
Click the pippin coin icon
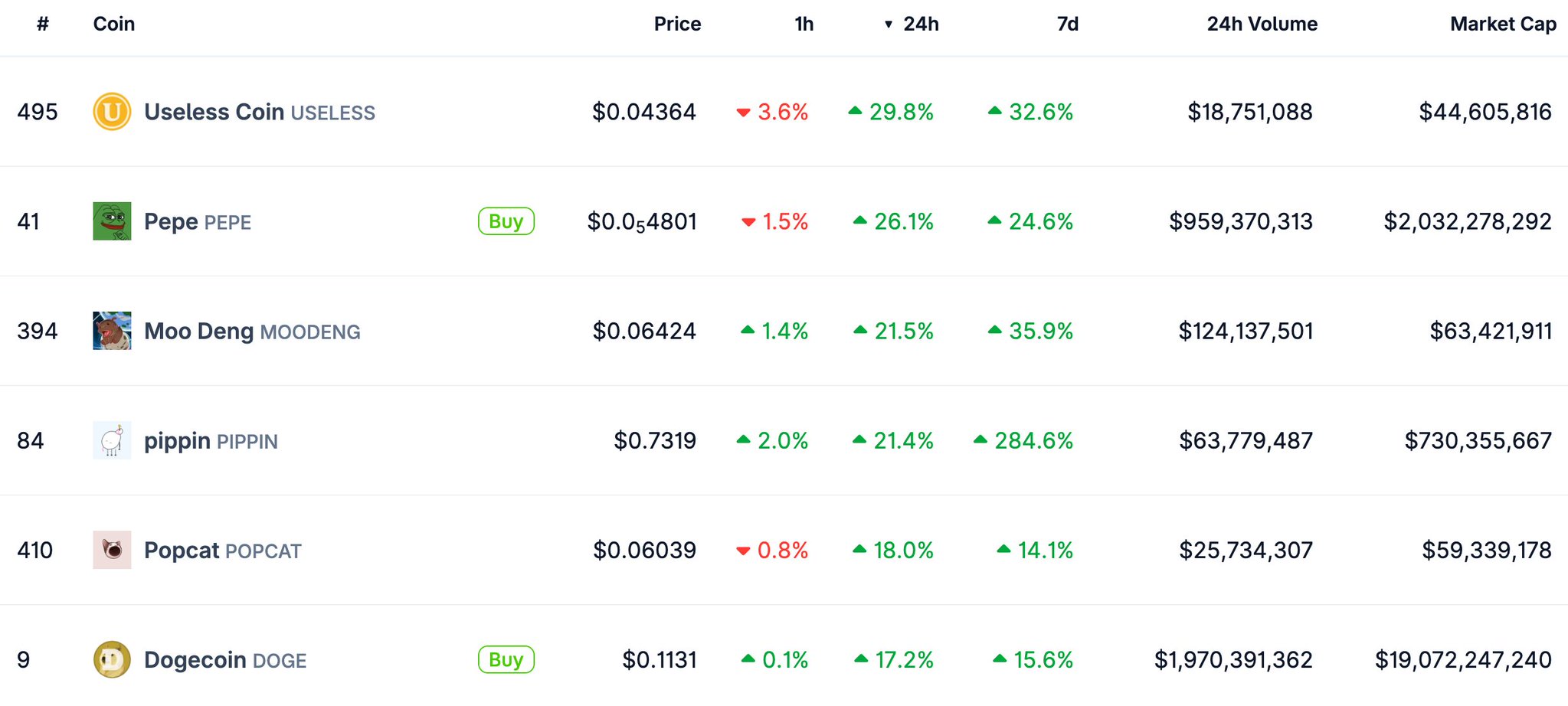(x=112, y=440)
